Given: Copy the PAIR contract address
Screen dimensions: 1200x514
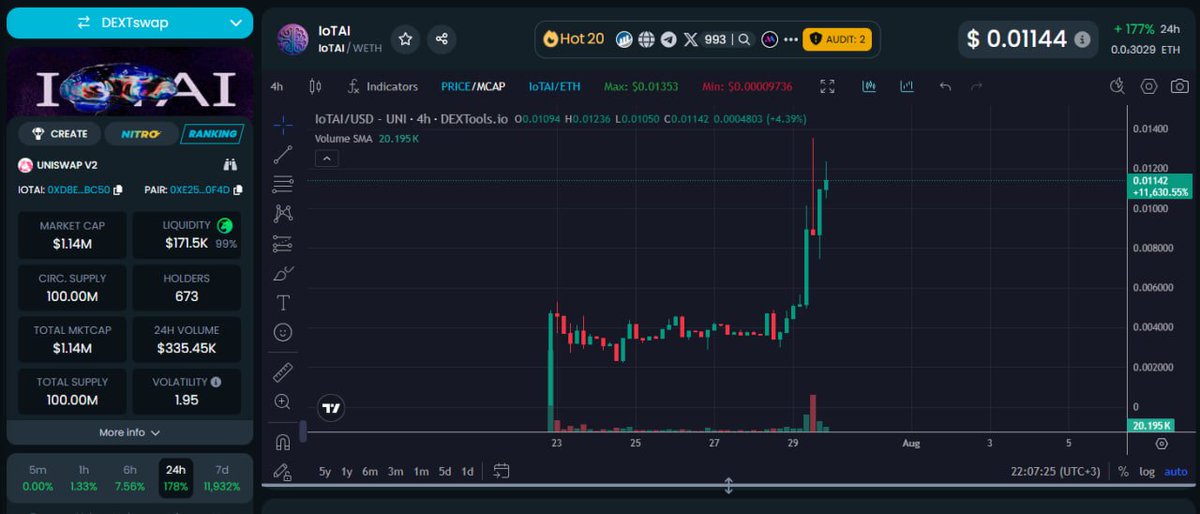Looking at the screenshot, I should point(237,190).
